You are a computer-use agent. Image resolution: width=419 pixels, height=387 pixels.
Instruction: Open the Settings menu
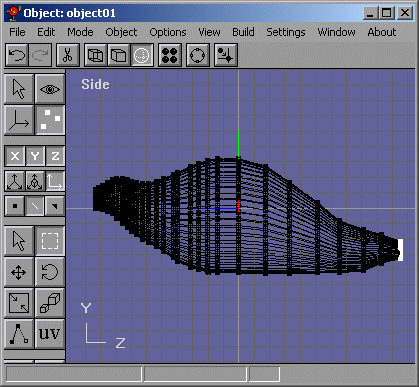(286, 32)
